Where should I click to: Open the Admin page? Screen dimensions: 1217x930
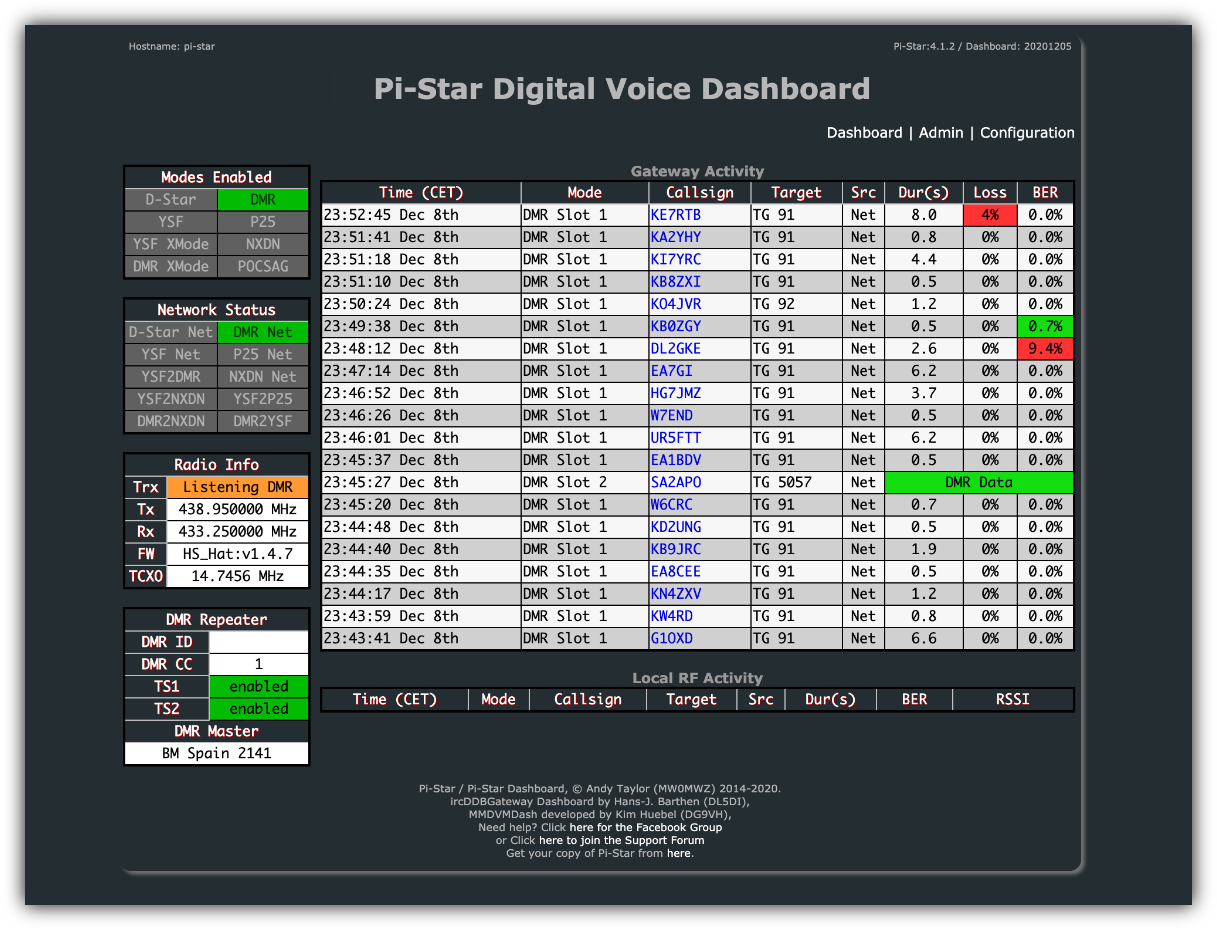941,132
